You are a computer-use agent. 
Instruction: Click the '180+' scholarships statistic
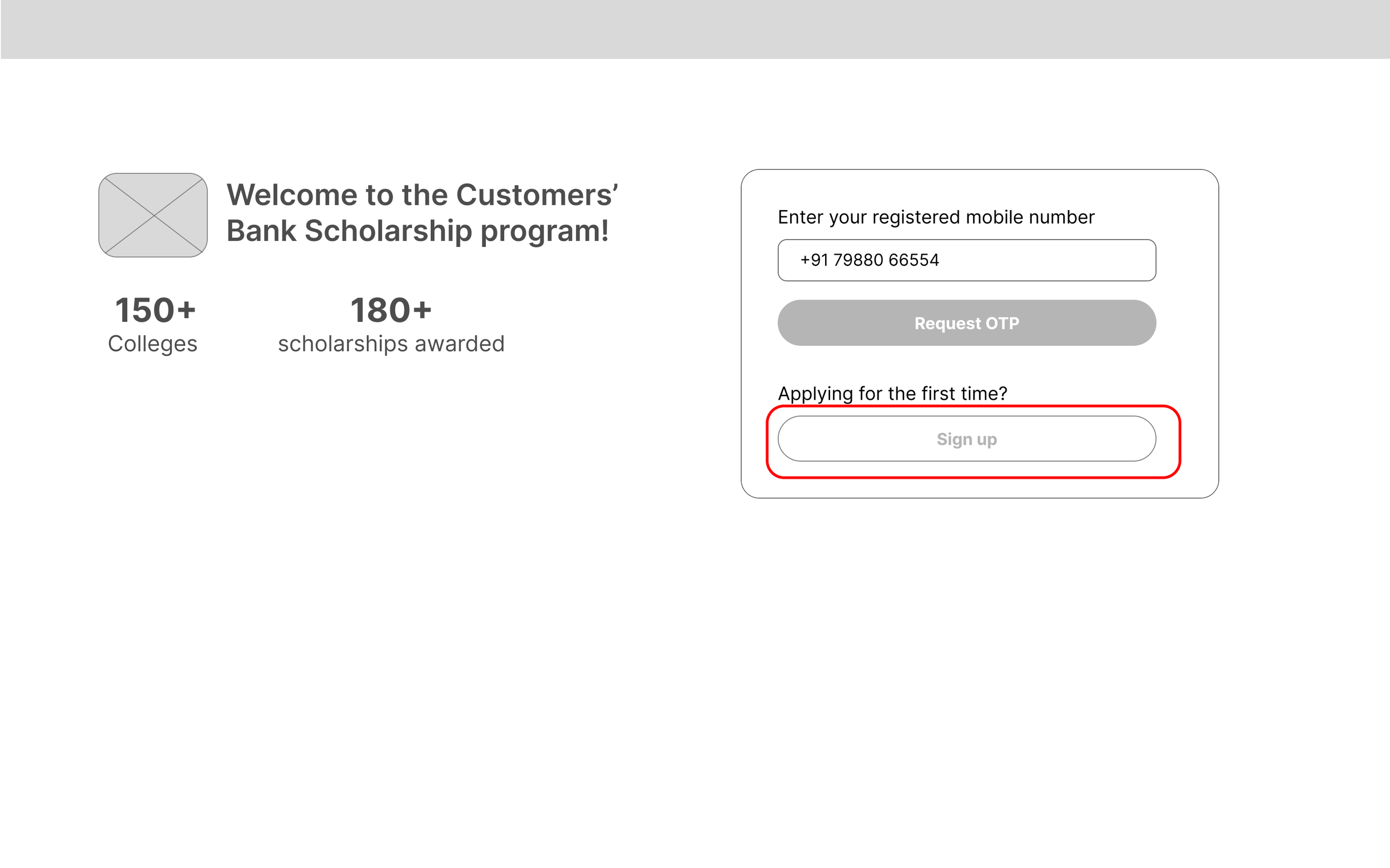tap(391, 311)
